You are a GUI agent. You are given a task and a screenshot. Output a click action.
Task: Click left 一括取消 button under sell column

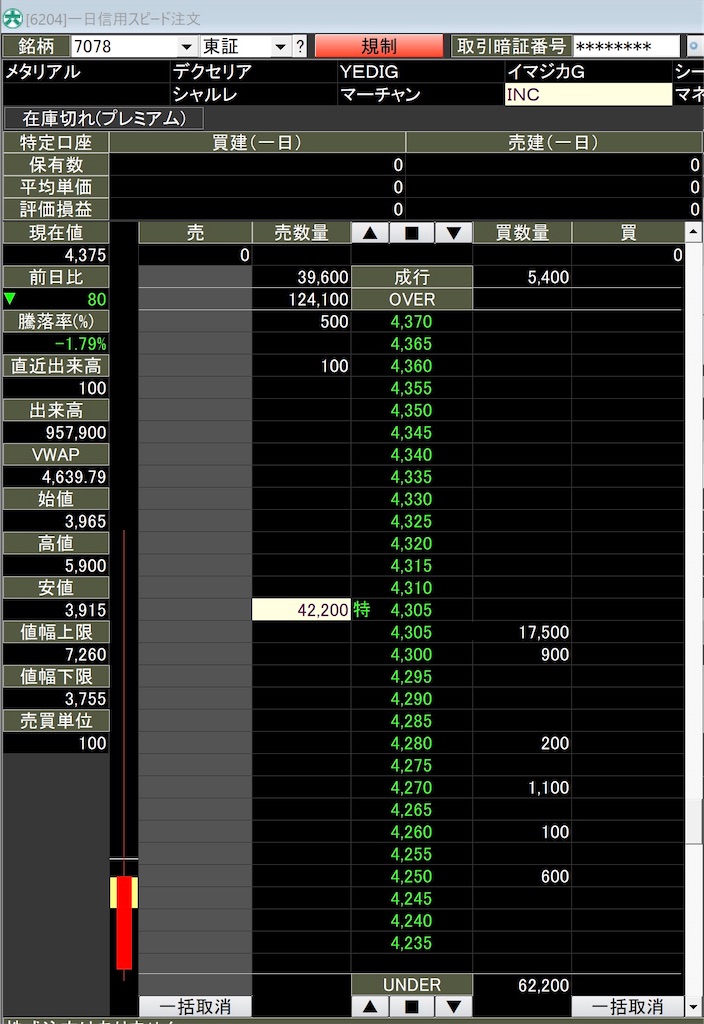point(195,1006)
